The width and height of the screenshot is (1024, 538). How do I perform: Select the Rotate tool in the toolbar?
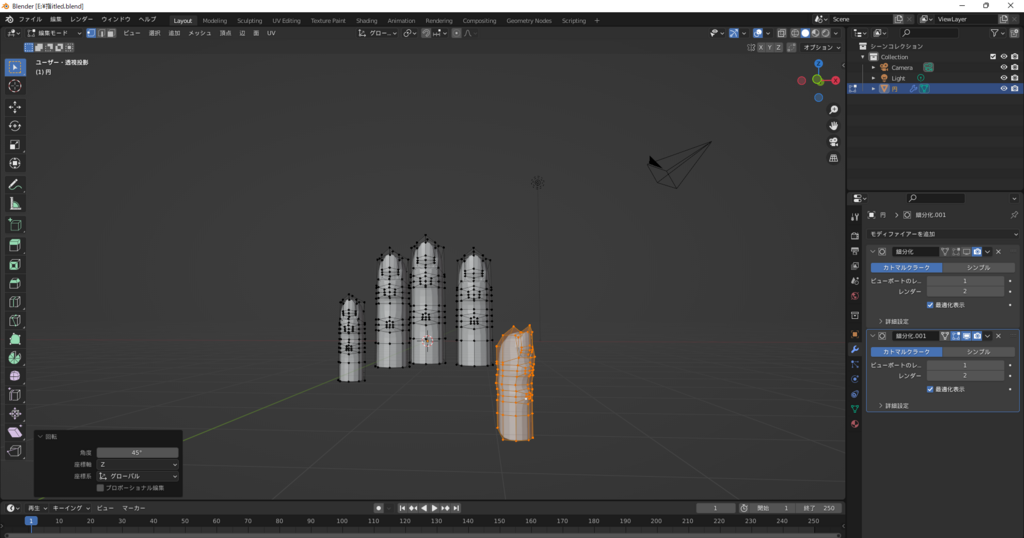[15, 125]
